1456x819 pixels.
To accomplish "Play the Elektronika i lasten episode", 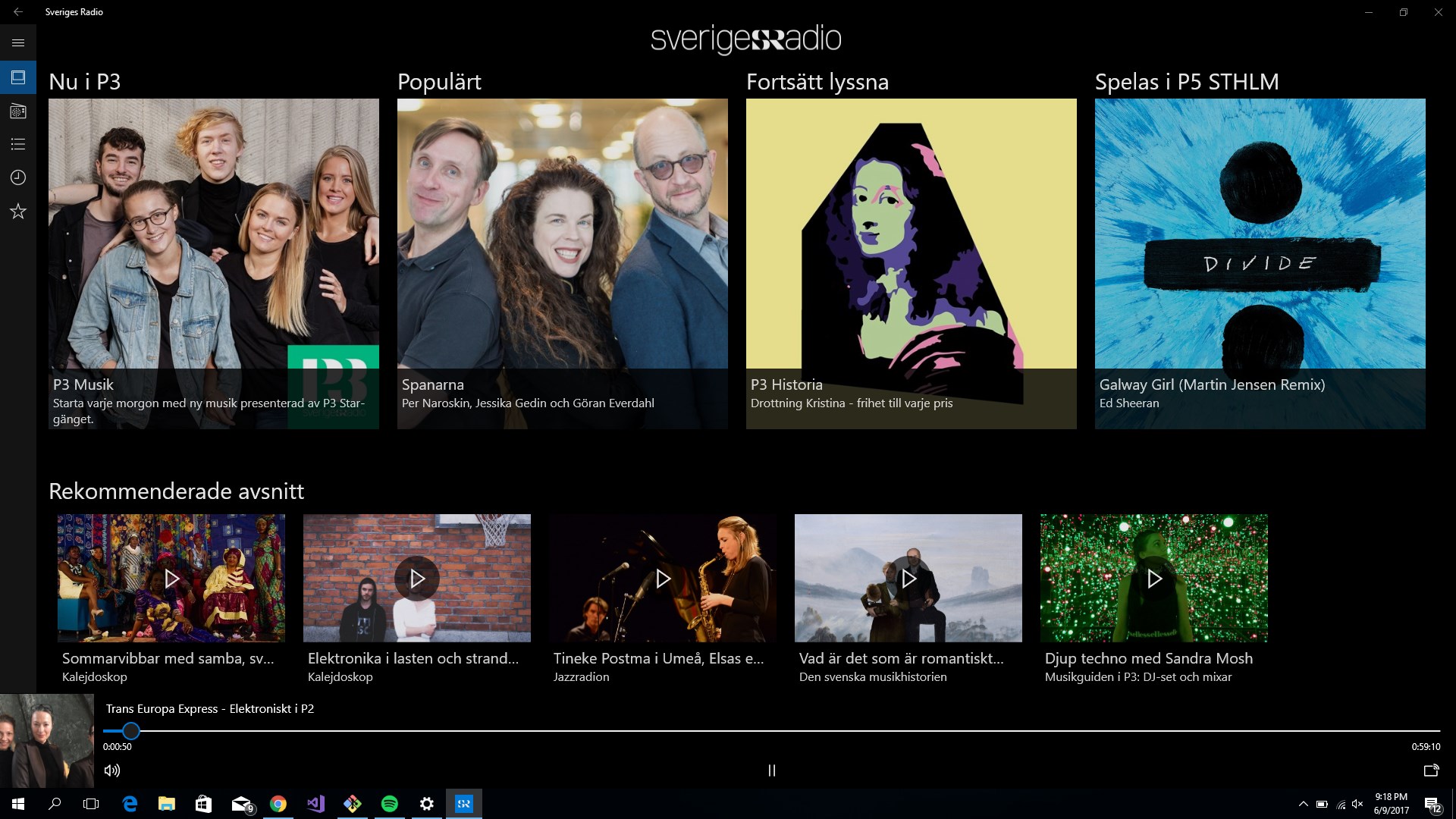I will click(417, 579).
